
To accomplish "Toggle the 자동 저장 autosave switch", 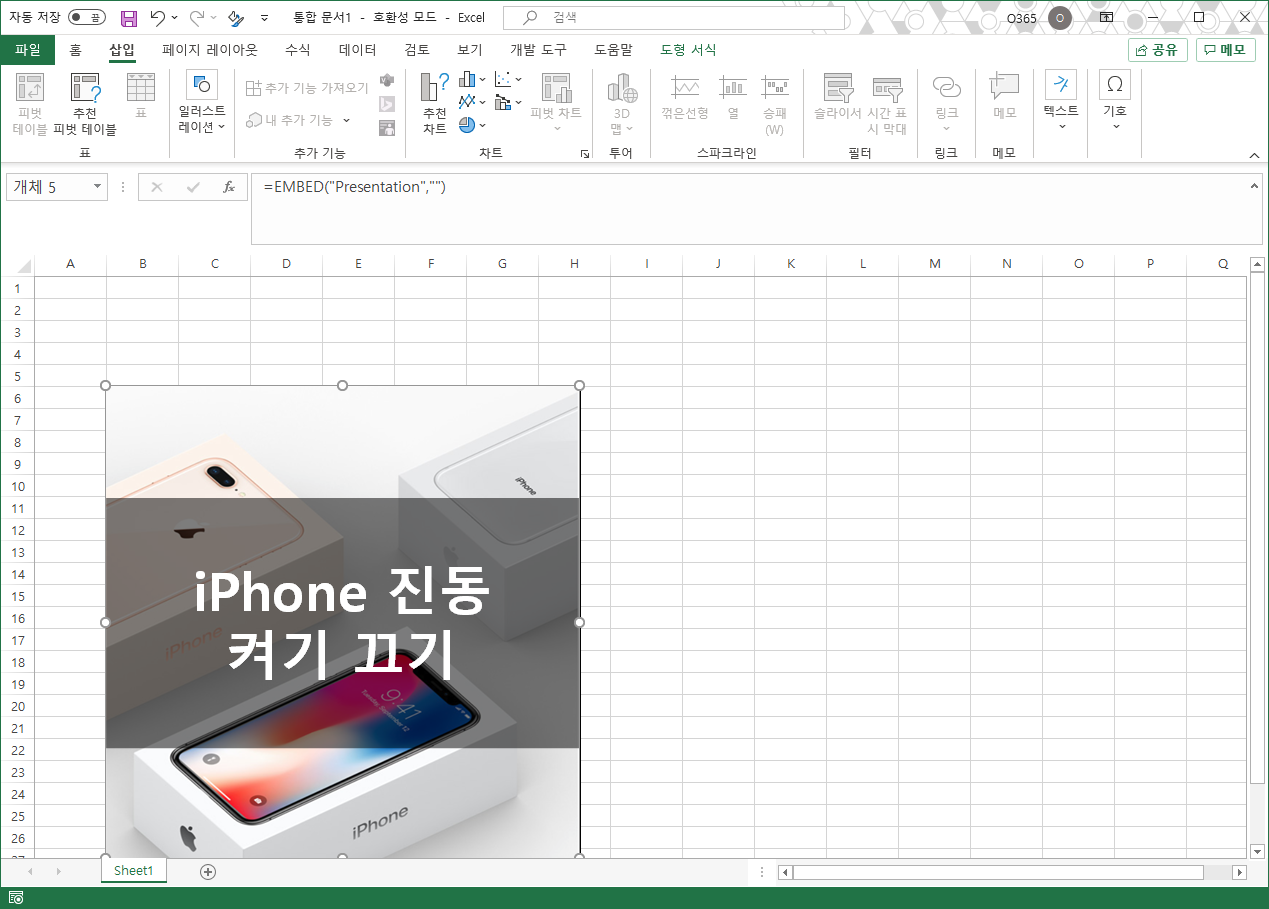I will coord(86,18).
